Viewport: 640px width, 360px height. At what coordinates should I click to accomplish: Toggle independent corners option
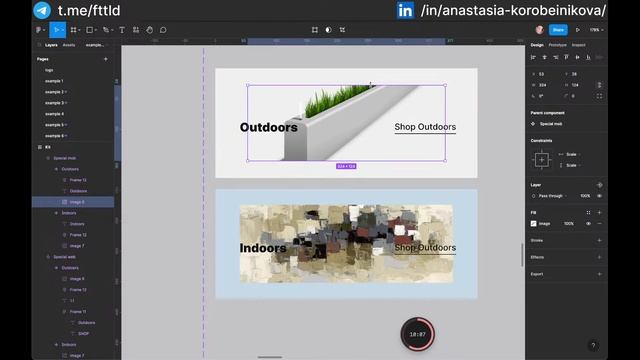point(599,96)
